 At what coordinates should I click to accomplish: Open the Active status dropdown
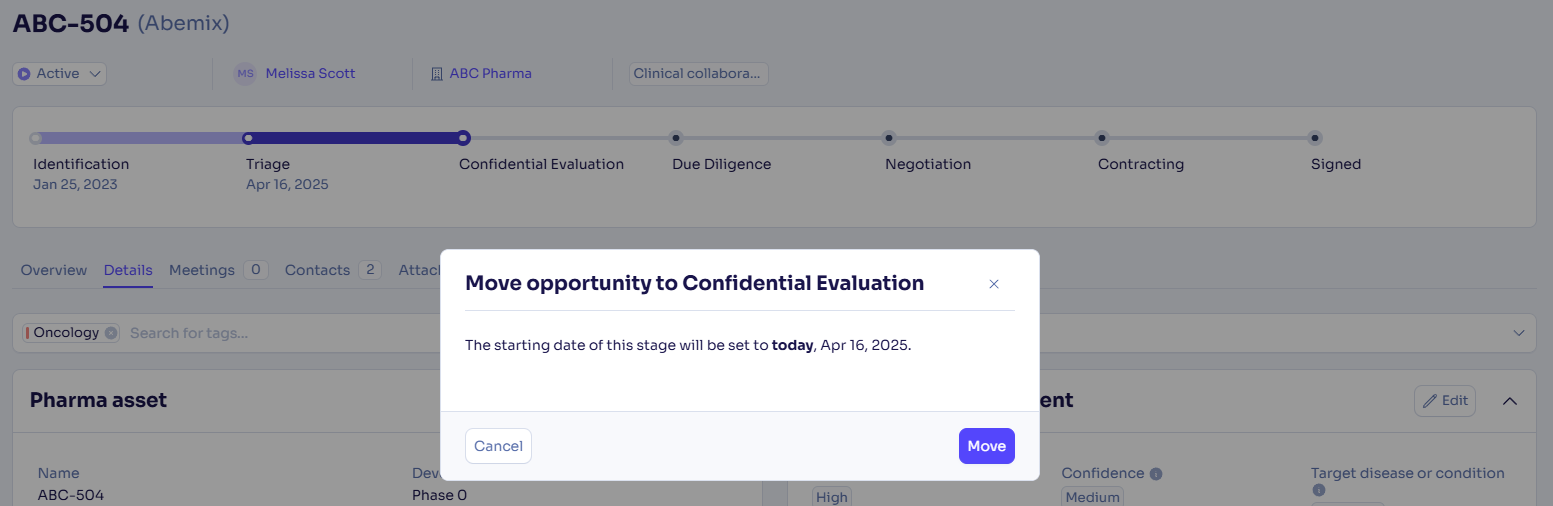(60, 74)
